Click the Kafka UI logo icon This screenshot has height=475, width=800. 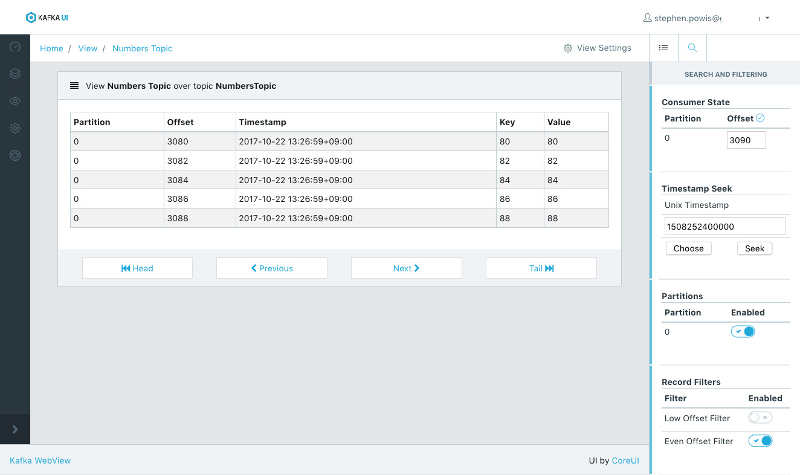pos(31,17)
